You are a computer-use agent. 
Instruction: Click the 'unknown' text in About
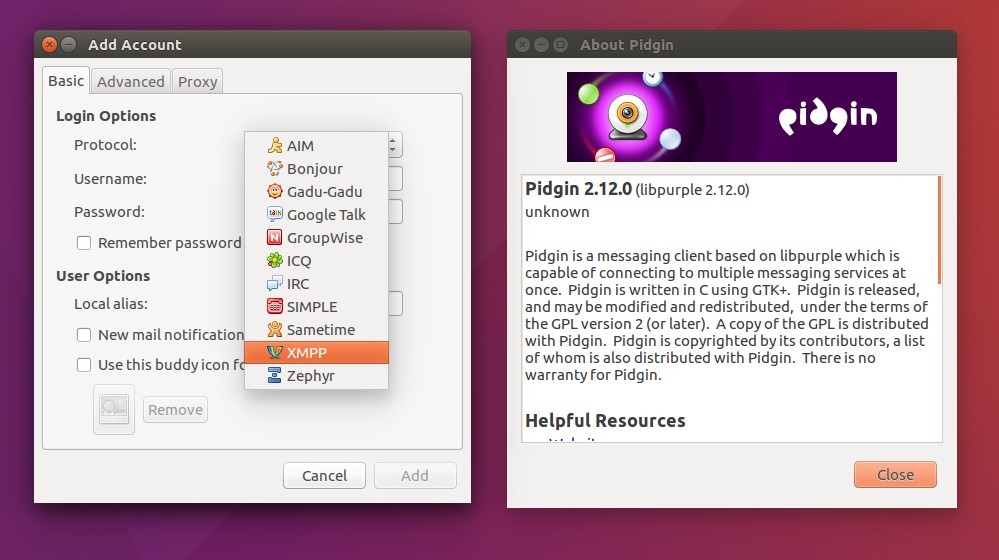557,212
